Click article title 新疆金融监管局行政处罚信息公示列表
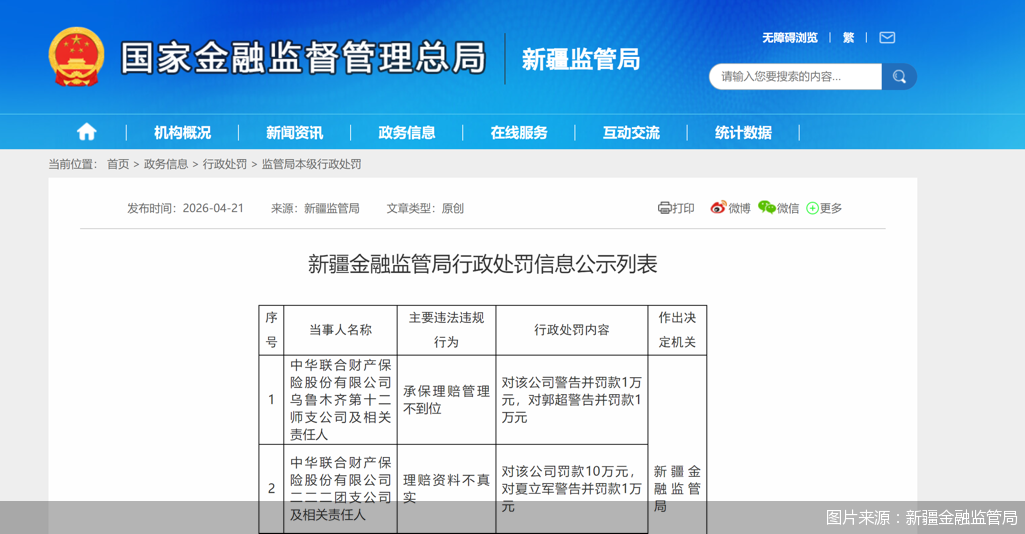The width and height of the screenshot is (1025, 534). tap(482, 264)
